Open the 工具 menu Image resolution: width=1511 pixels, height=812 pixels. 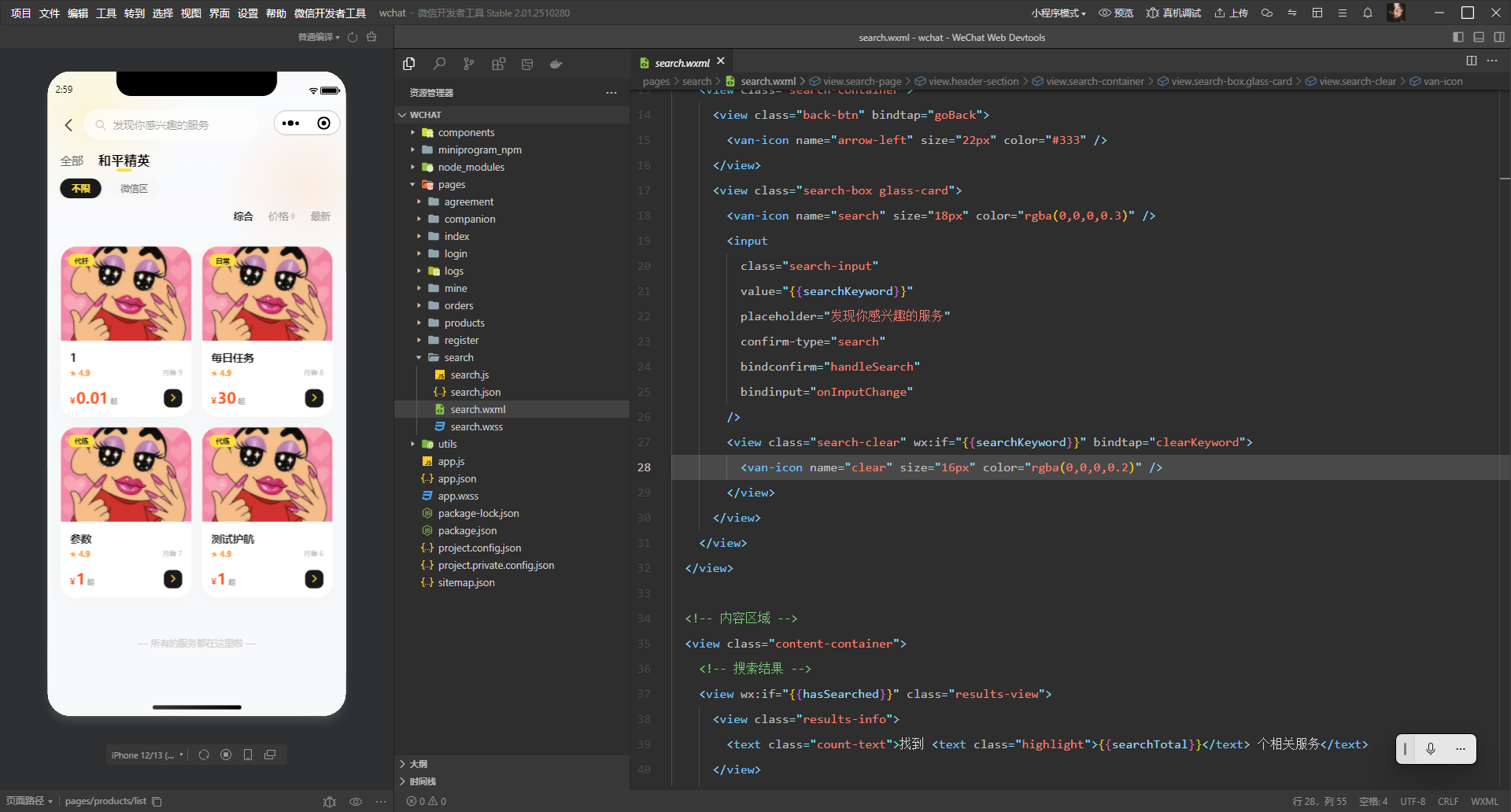click(106, 13)
